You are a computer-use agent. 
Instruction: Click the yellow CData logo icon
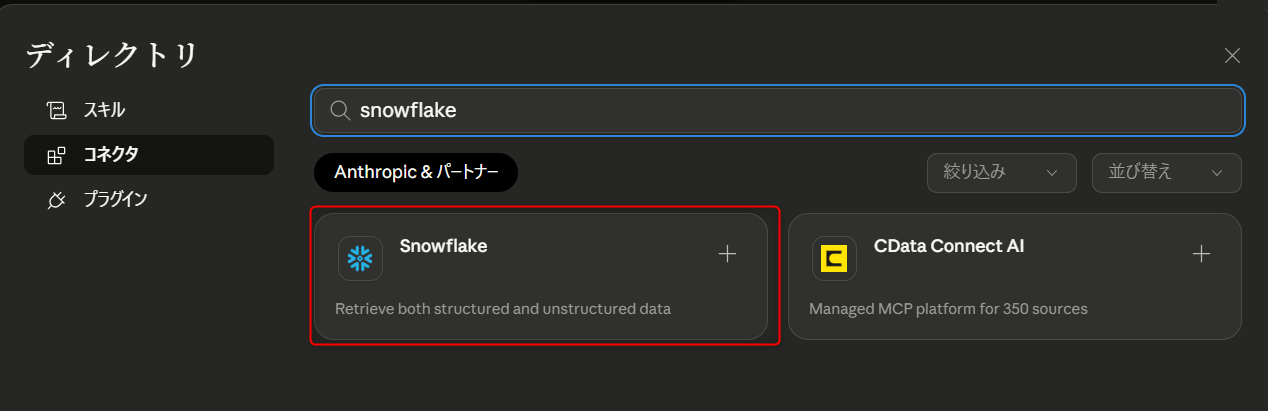coord(833,258)
